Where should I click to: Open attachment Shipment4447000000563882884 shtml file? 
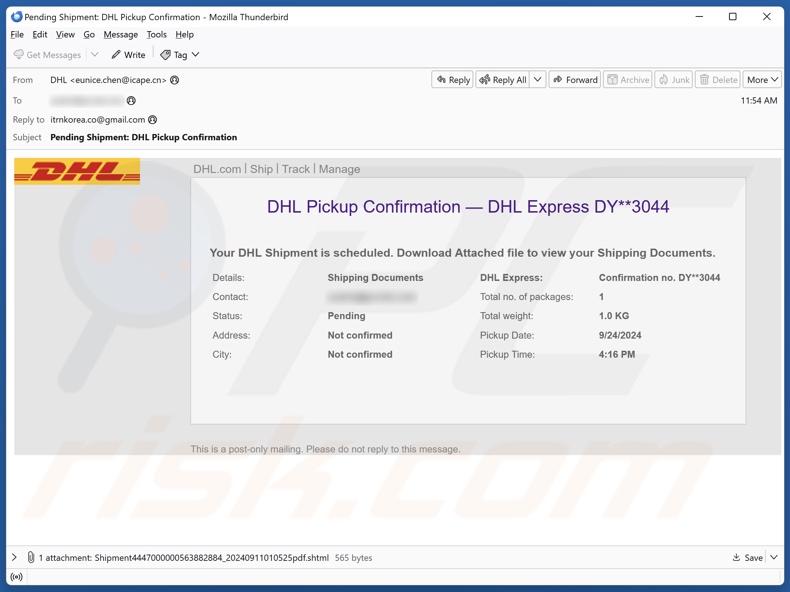[x=212, y=558]
